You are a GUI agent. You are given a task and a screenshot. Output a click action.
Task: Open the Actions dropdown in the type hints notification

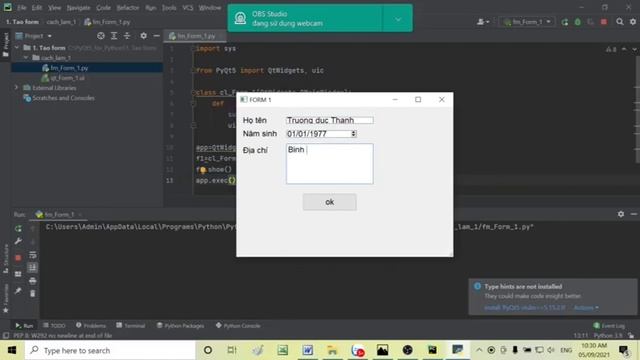pos(586,308)
